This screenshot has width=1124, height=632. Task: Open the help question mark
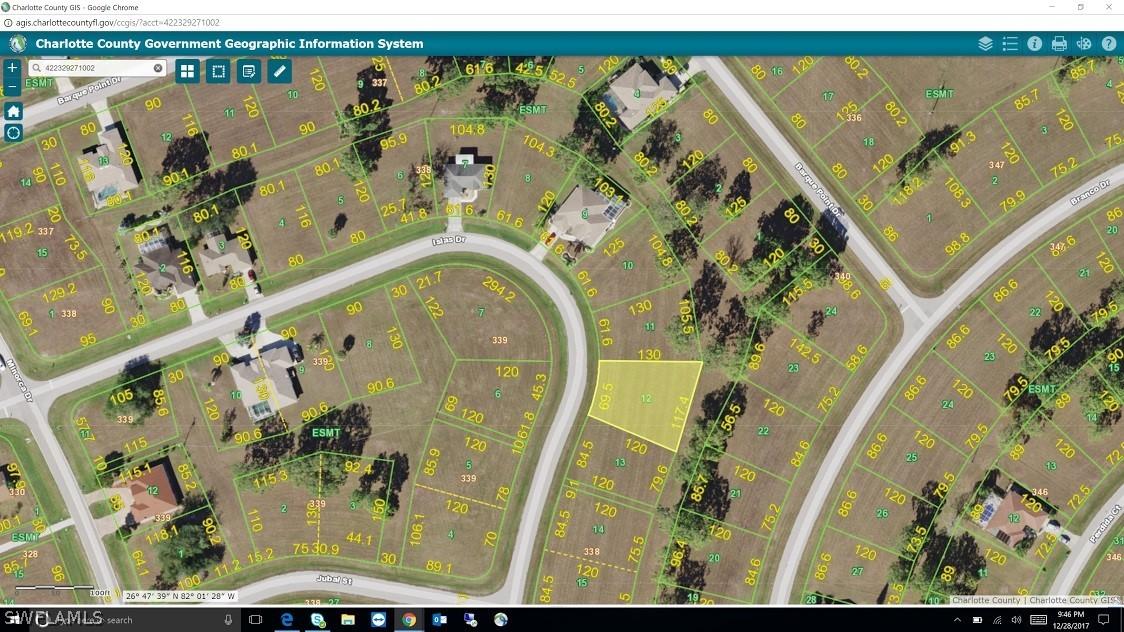[x=1109, y=44]
